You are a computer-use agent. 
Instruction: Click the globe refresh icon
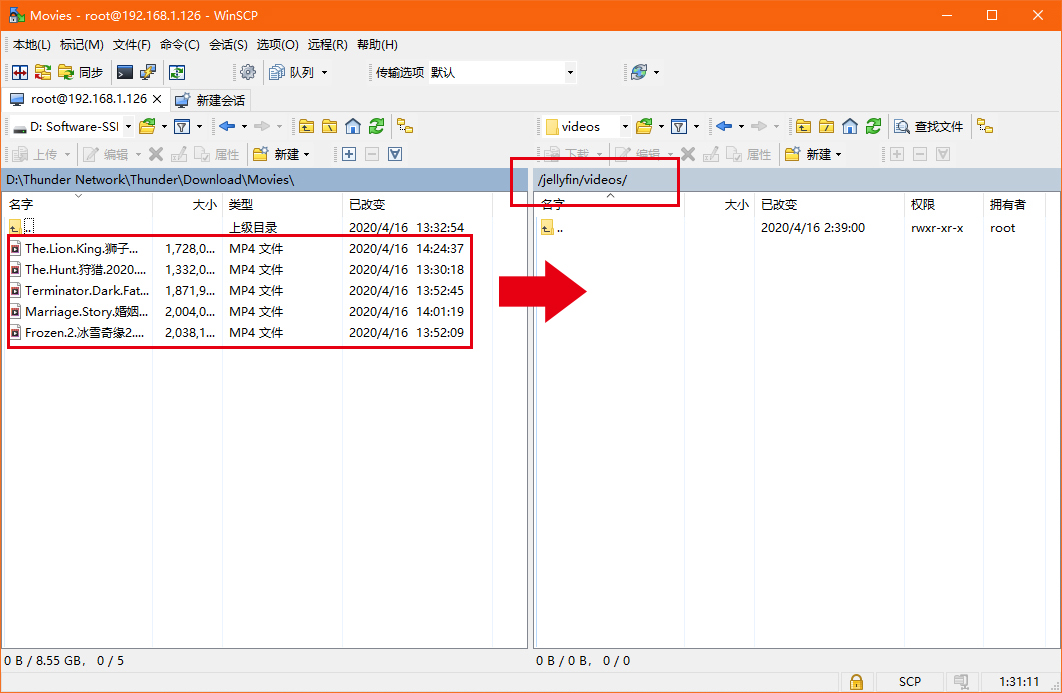[639, 72]
